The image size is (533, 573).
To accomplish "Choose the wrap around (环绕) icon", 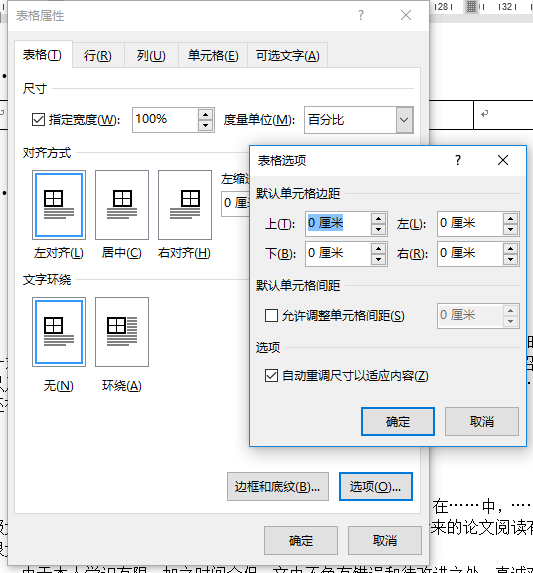I will pos(122,332).
